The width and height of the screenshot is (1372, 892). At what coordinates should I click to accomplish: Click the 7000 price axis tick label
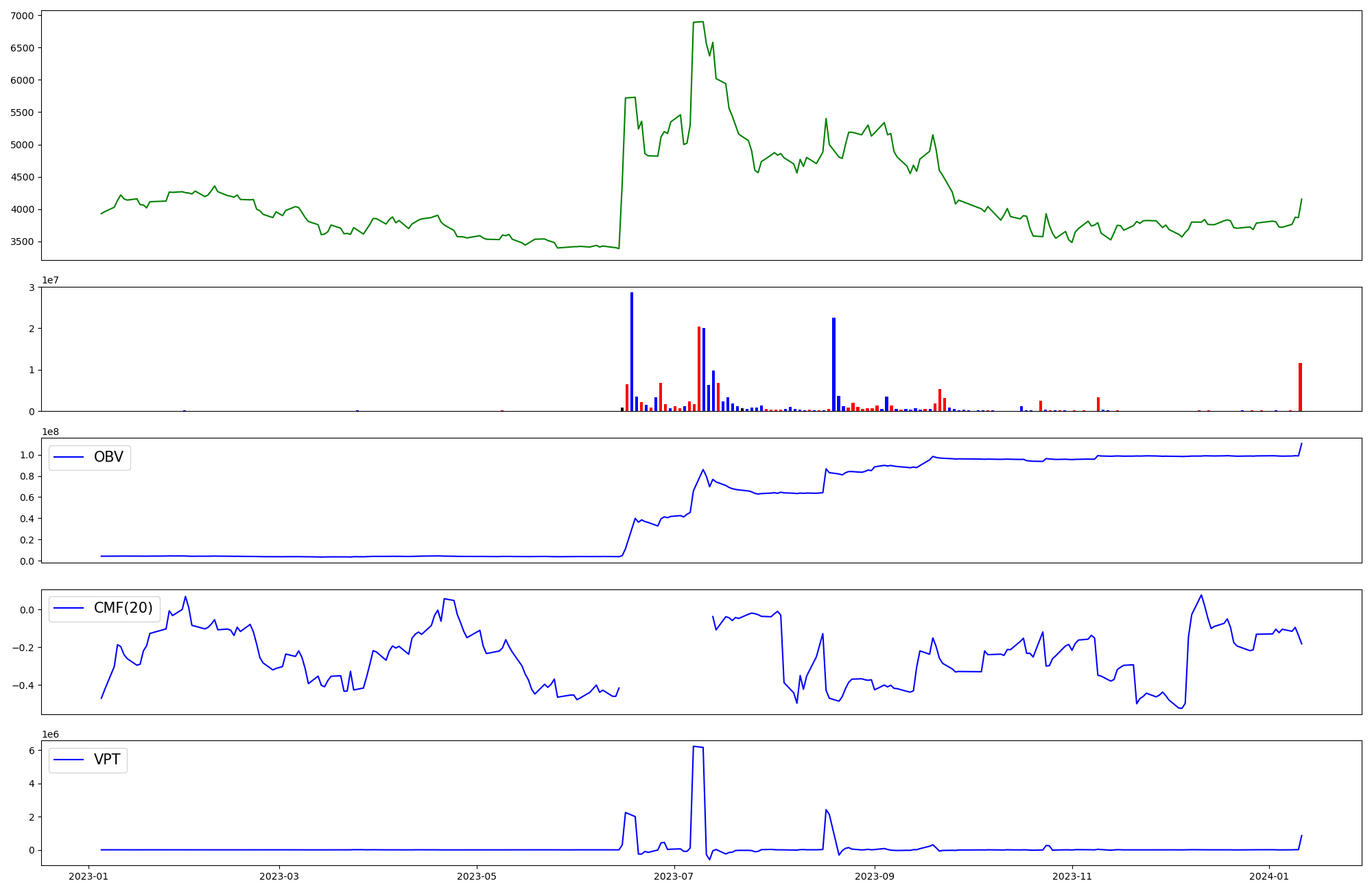pyautogui.click(x=21, y=16)
